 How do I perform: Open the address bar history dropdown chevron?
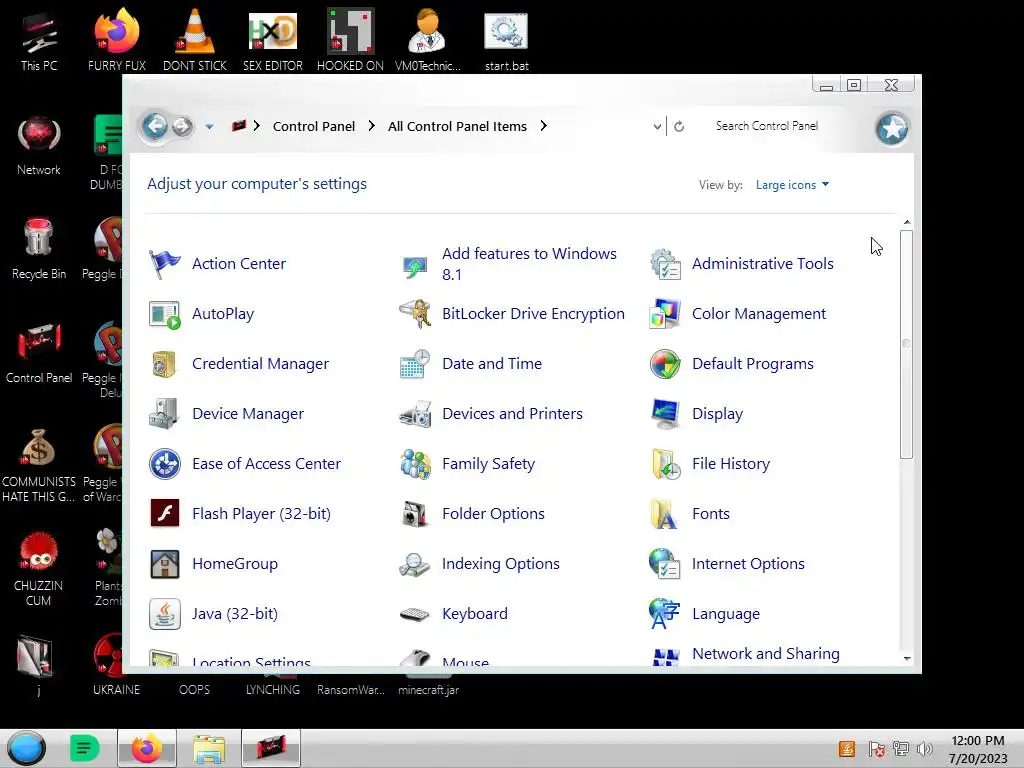tap(657, 127)
